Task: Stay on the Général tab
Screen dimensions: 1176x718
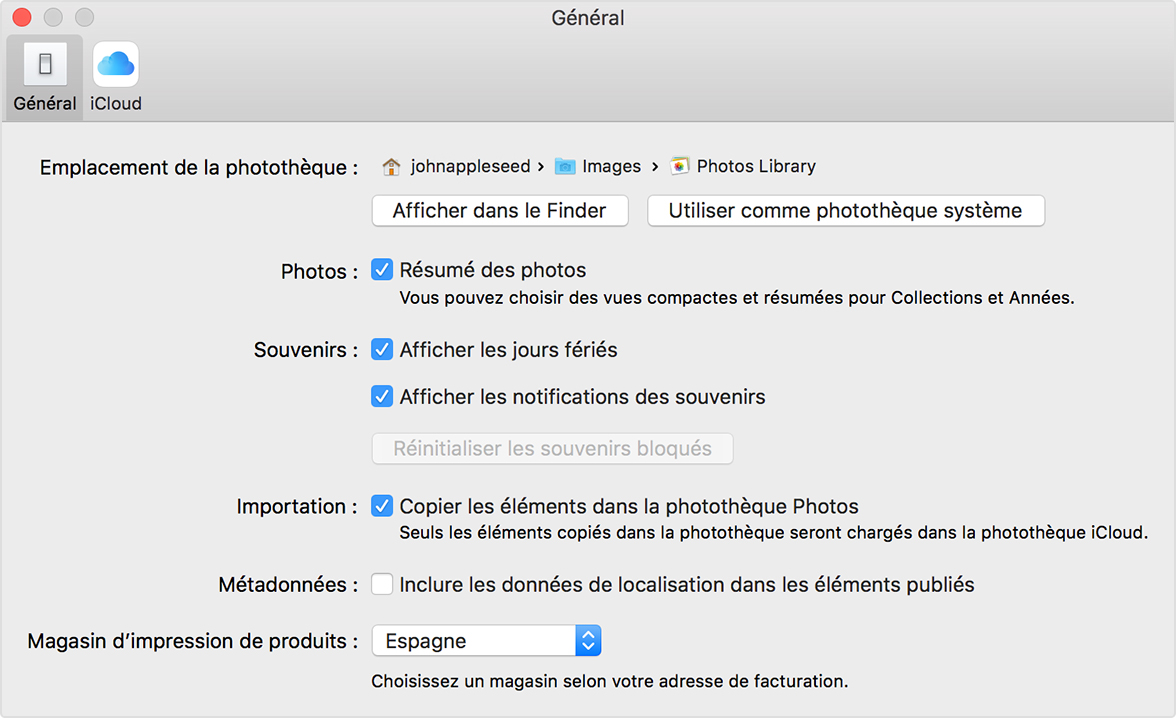Action: click(x=43, y=75)
